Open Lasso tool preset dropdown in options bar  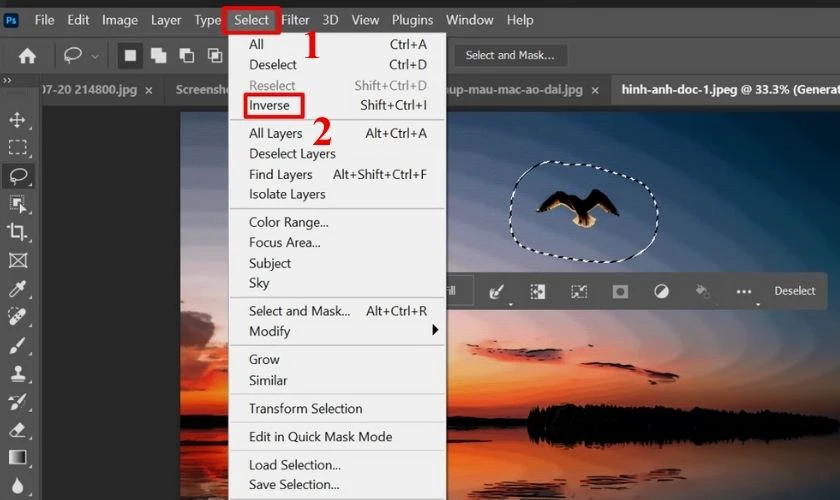pyautogui.click(x=95, y=56)
